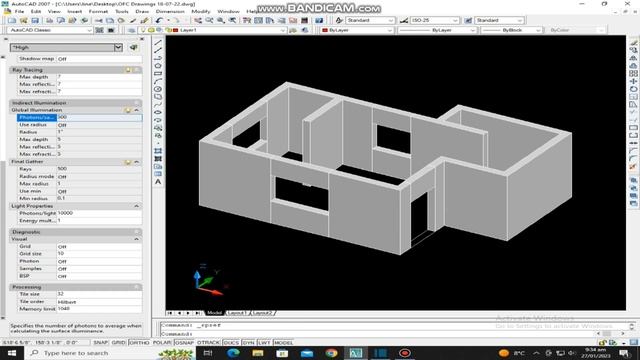Open Microsoft Edge from the taskbar
The image size is (640, 360).
click(x=233, y=353)
